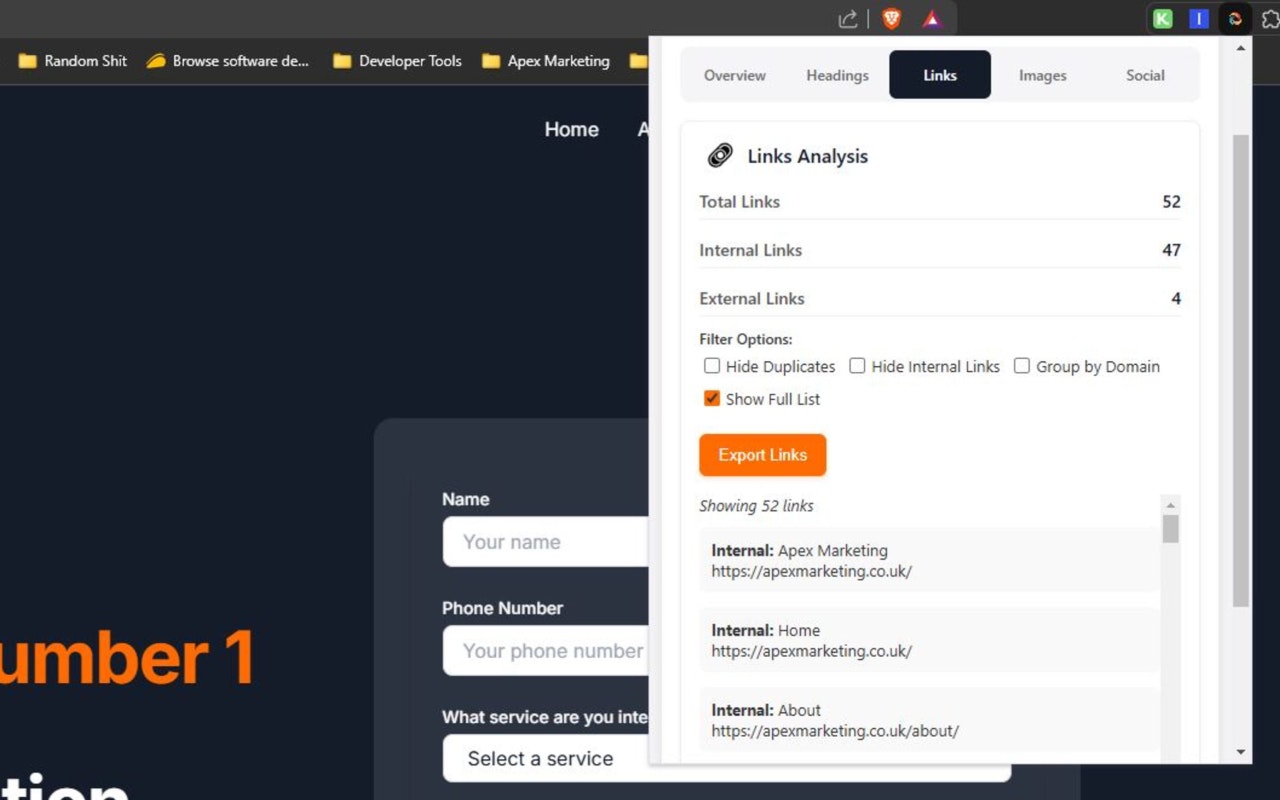
Task: Switch to the Images tab
Action: 1043,75
